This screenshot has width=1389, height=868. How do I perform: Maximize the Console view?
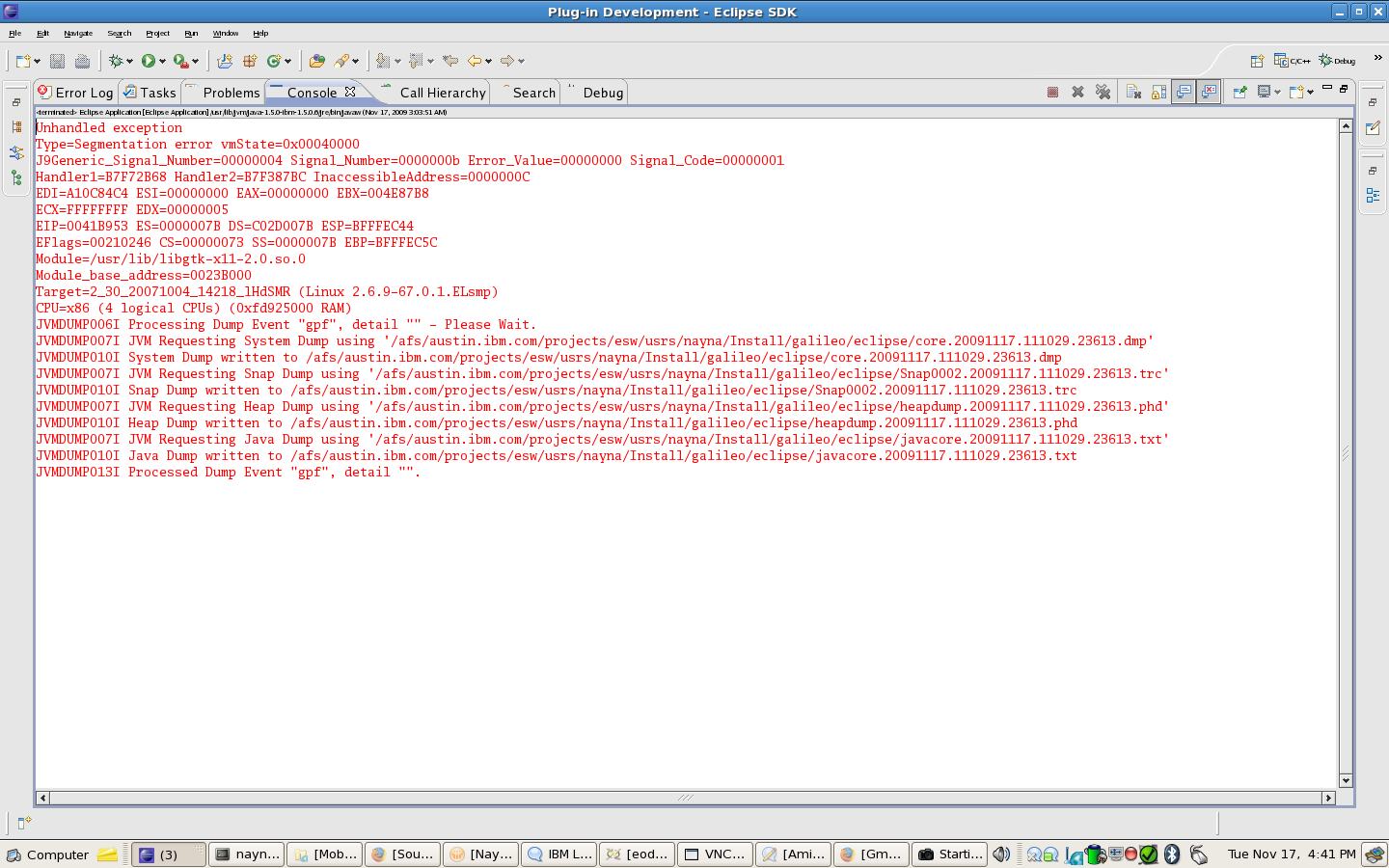tap(1344, 88)
